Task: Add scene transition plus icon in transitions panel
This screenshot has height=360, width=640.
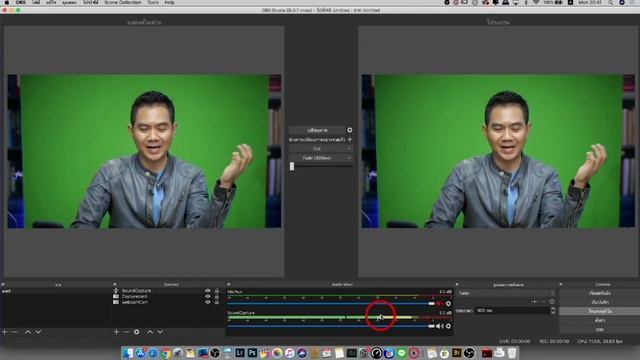Action: point(534,302)
